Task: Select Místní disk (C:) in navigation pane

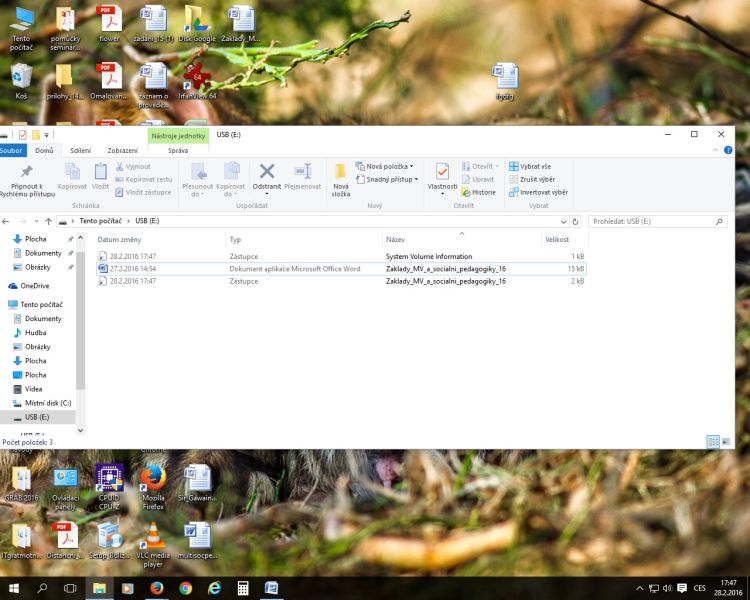Action: point(47,402)
